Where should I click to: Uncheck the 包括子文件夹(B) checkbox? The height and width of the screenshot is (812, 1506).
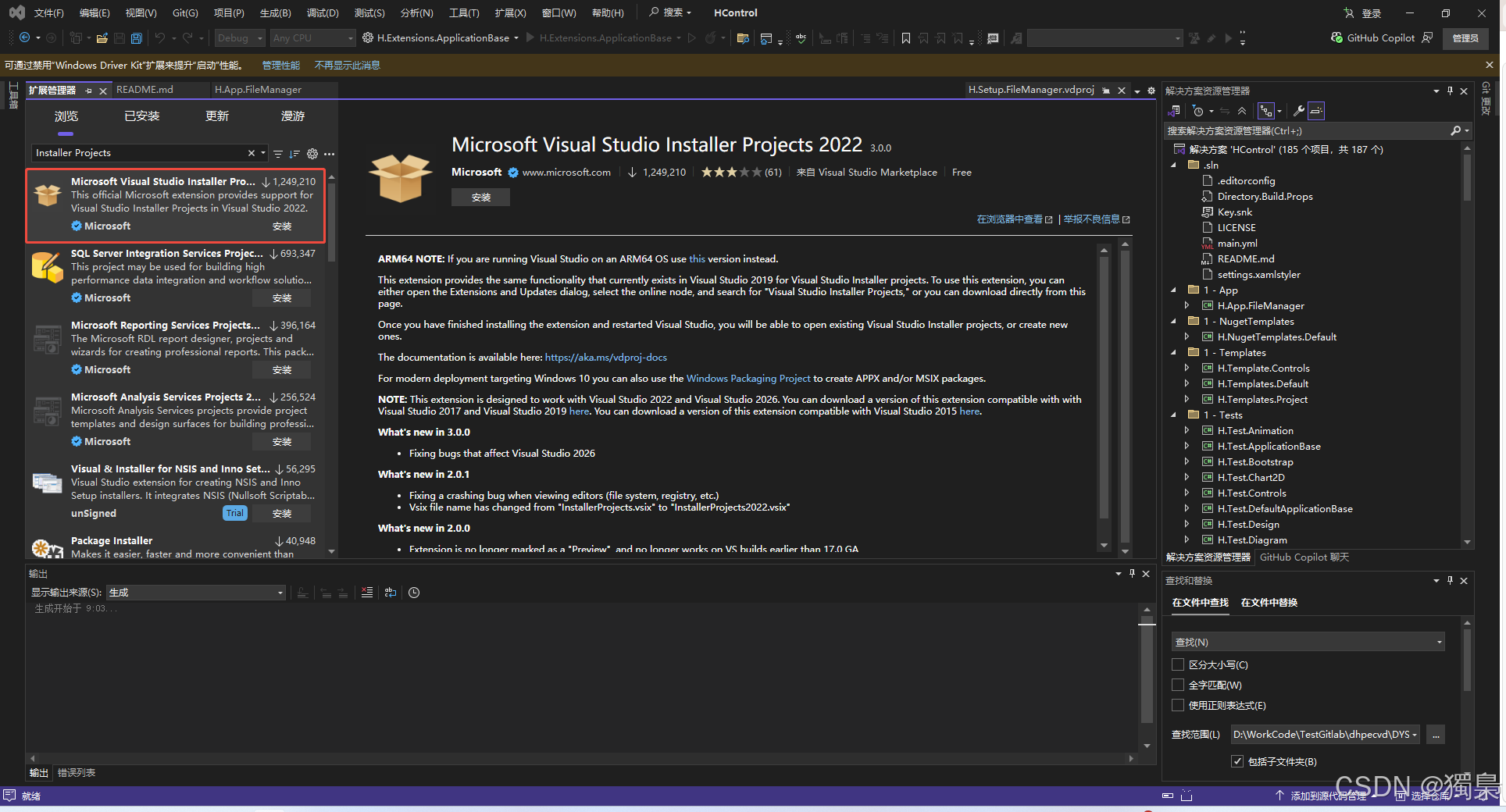click(1237, 761)
